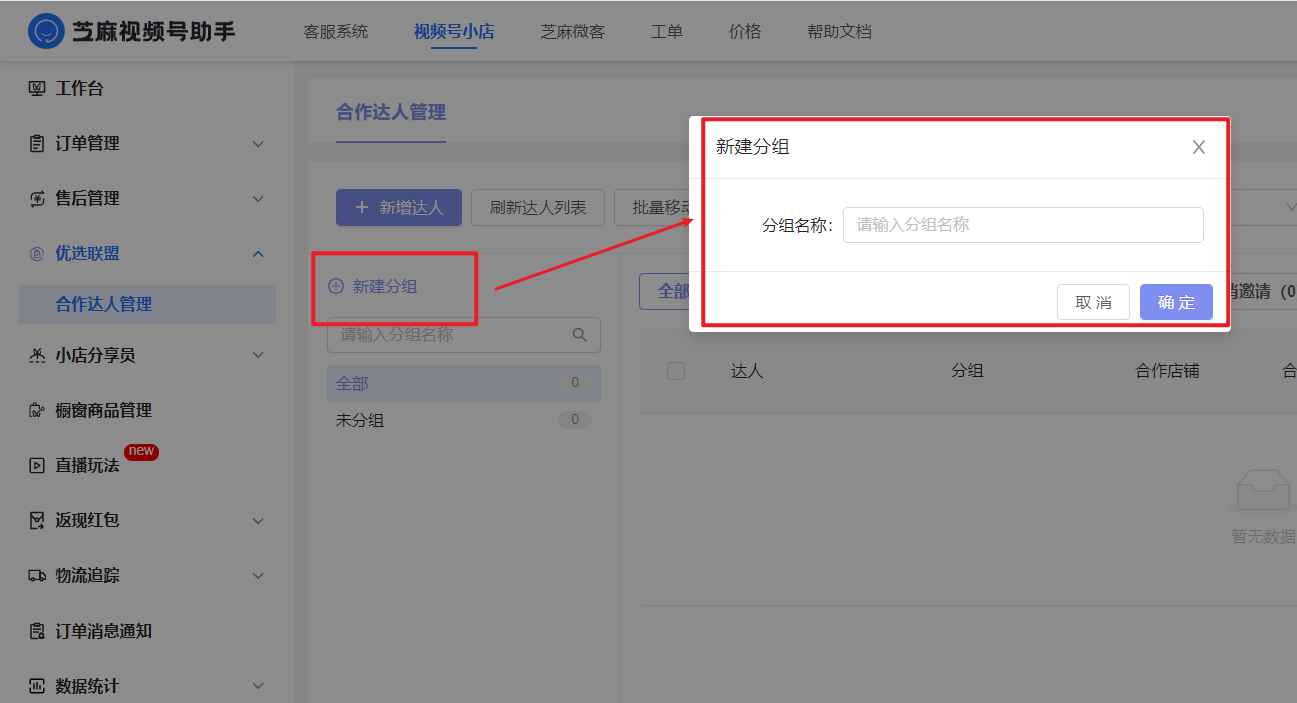1297x703 pixels.
Task: Focus the group search field 请输入分组名称
Action: 464,335
